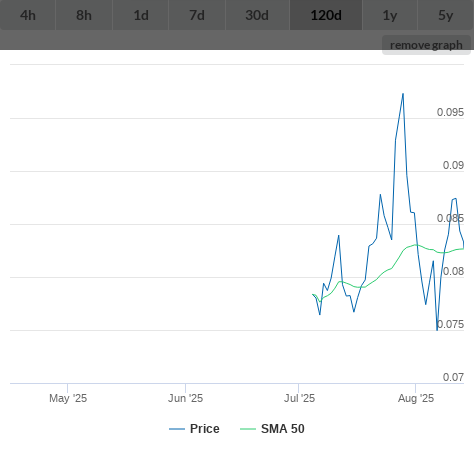Open the 1y time range view
Viewport: 474px width, 455px height.
coord(390,15)
